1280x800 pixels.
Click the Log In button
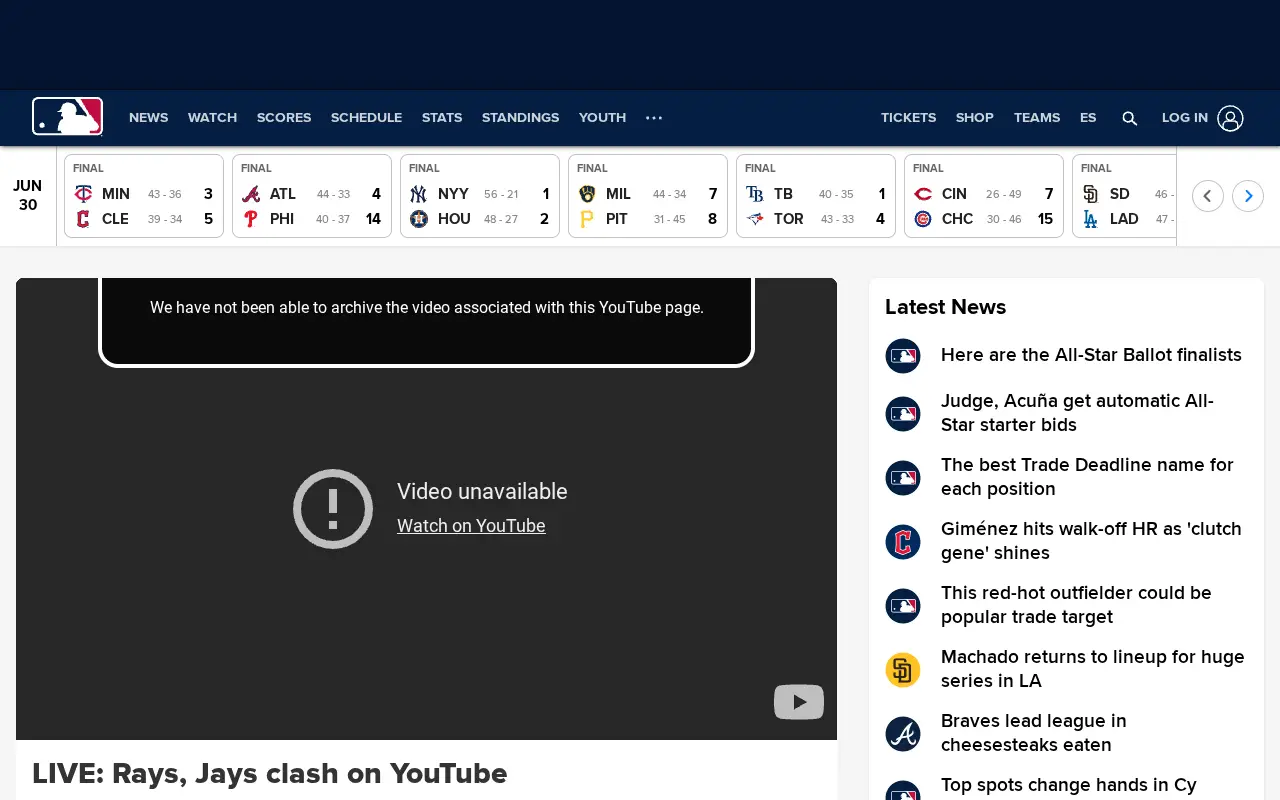[x=1185, y=118]
